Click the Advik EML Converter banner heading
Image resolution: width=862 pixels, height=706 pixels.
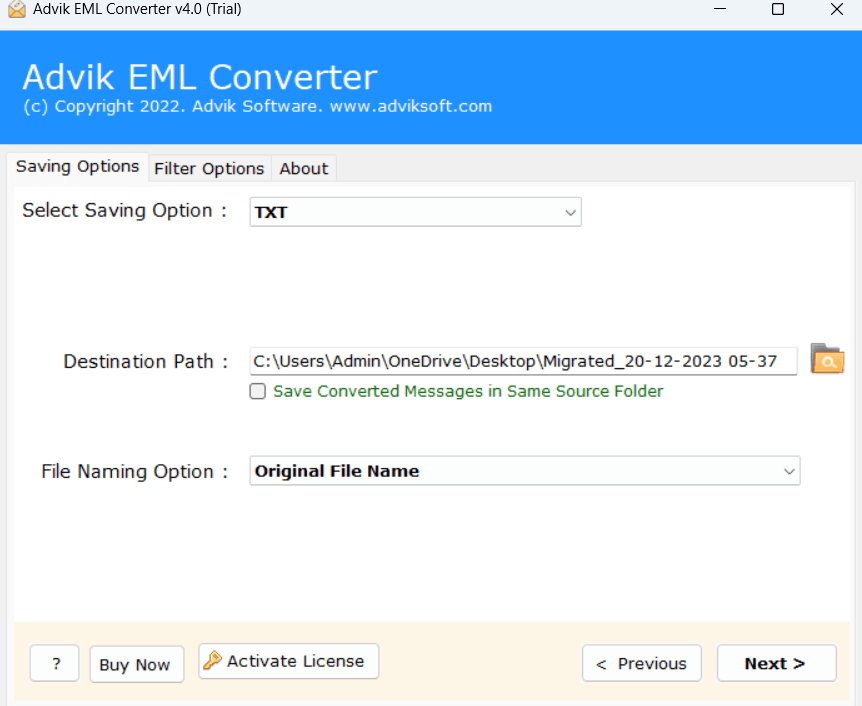tap(200, 76)
